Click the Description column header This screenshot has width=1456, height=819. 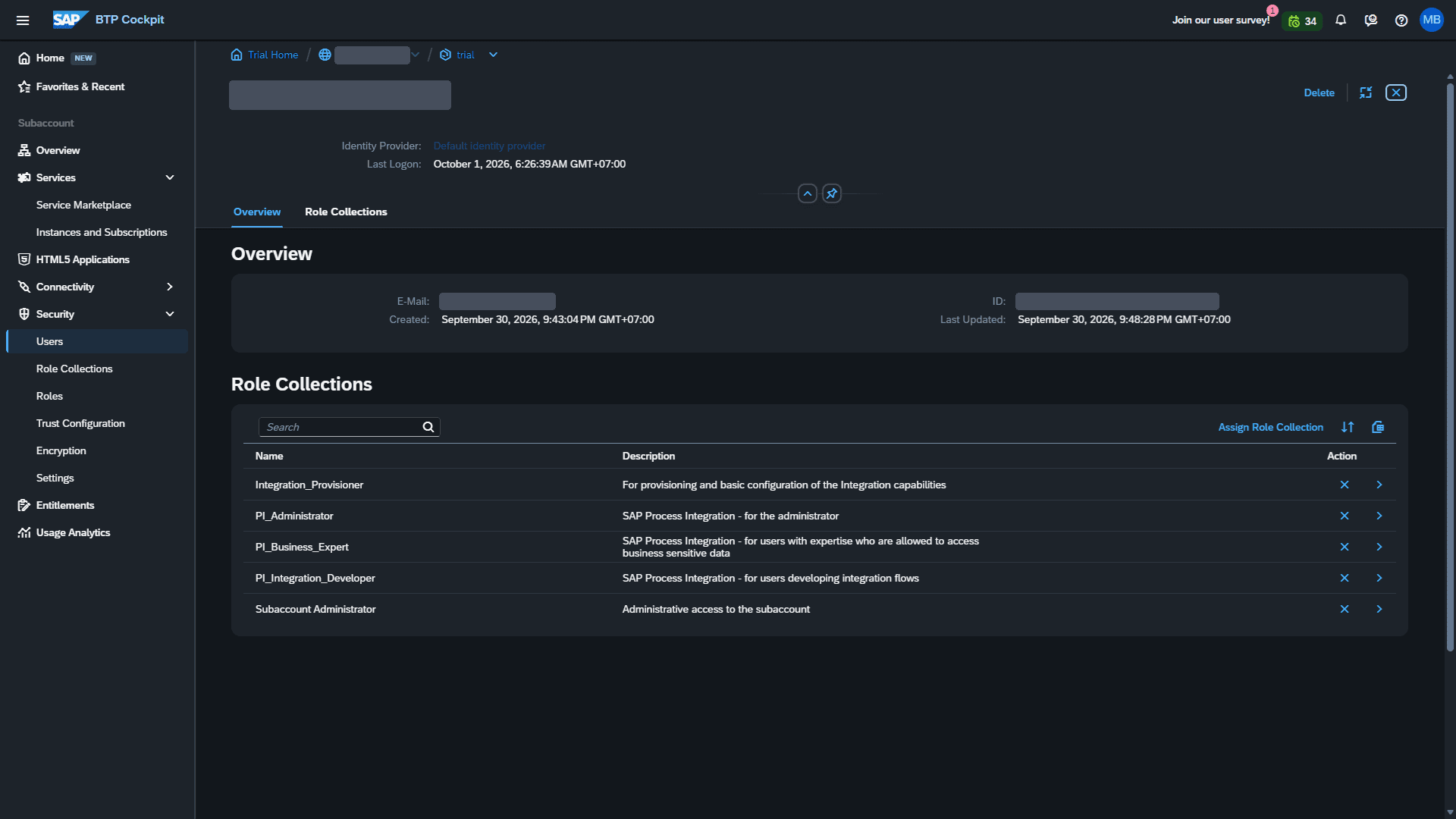tap(648, 456)
